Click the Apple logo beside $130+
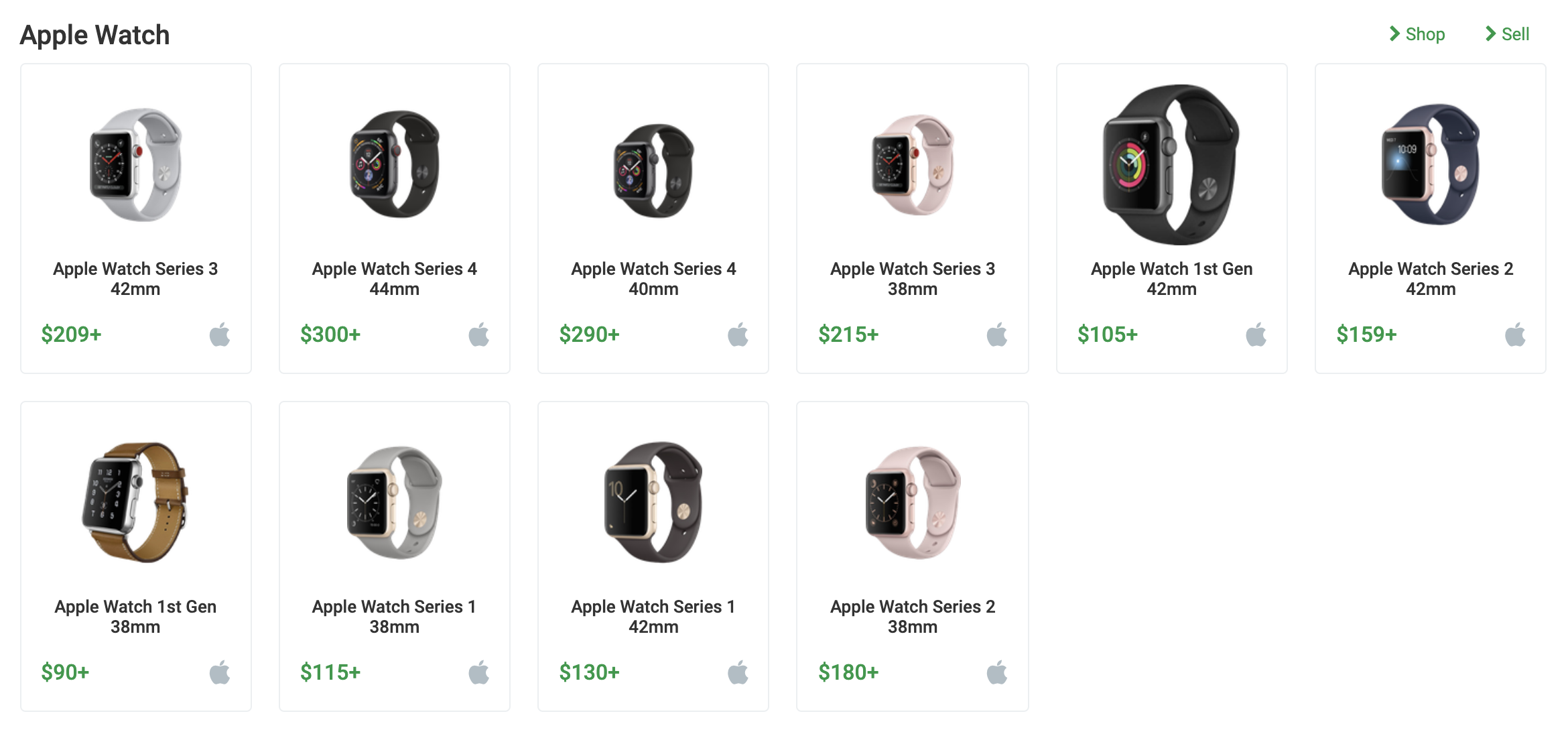Viewport: 1568px width, 732px height. [x=739, y=672]
